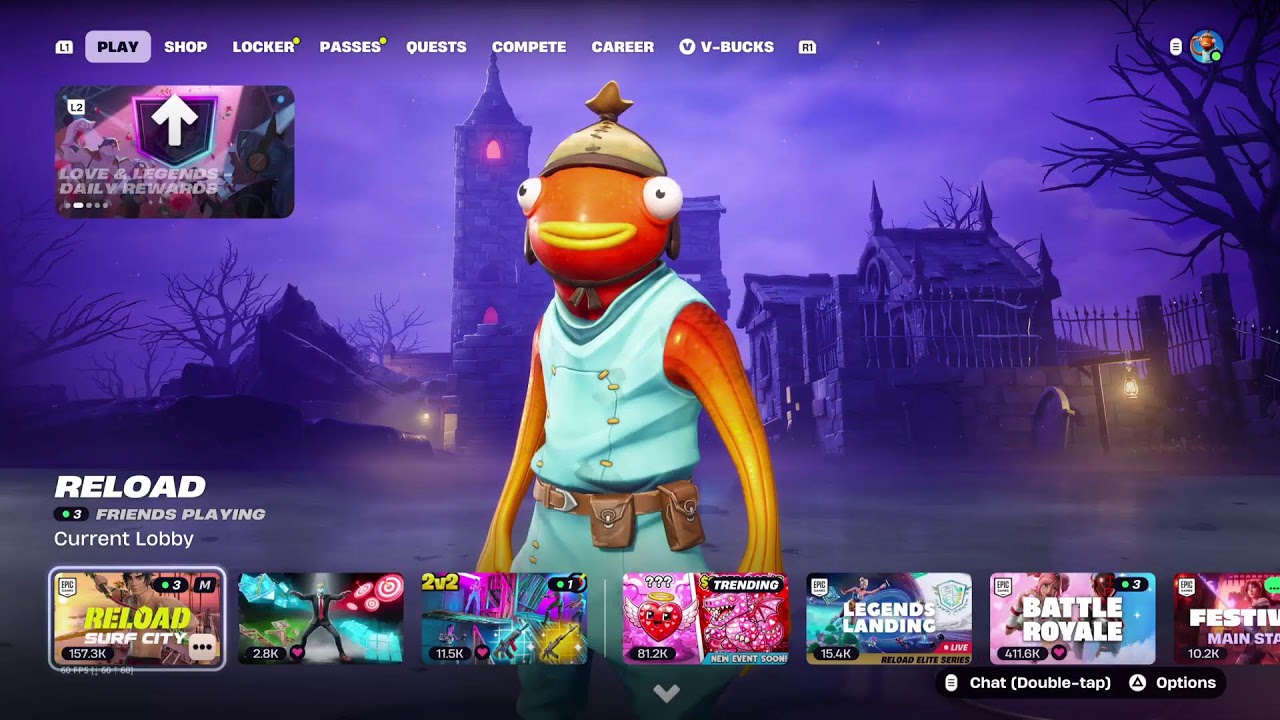Viewport: 1280px width, 720px height.
Task: Click the 2v2 label on the tile
Action: click(x=440, y=582)
